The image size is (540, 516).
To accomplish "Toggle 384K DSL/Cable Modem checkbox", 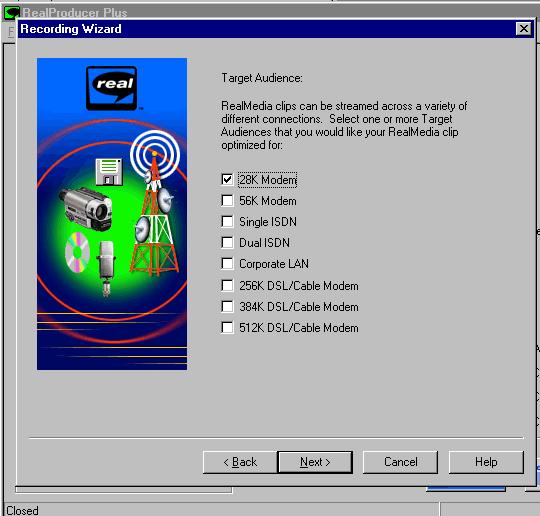I will coord(227,307).
